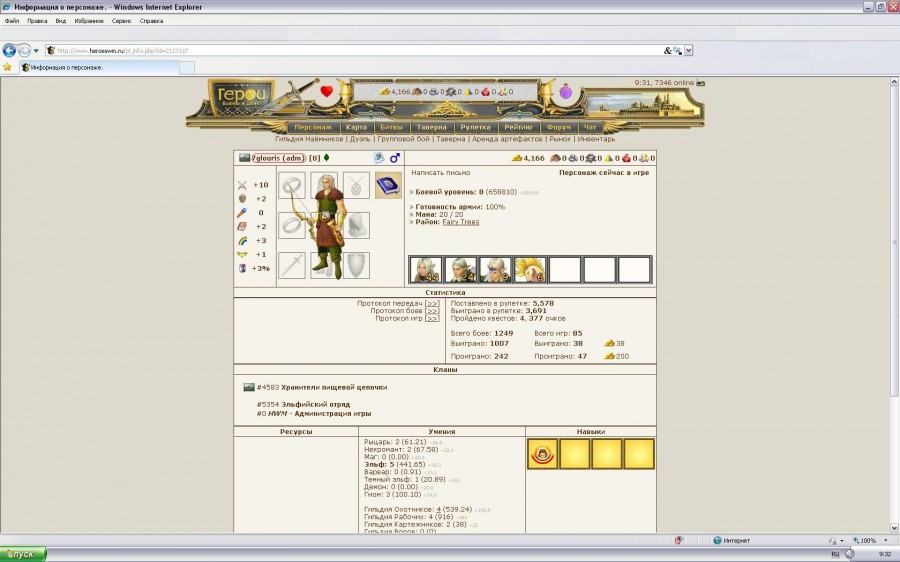Click the vertical scrollbar down arrow
The height and width of the screenshot is (562, 900).
pos(894,528)
